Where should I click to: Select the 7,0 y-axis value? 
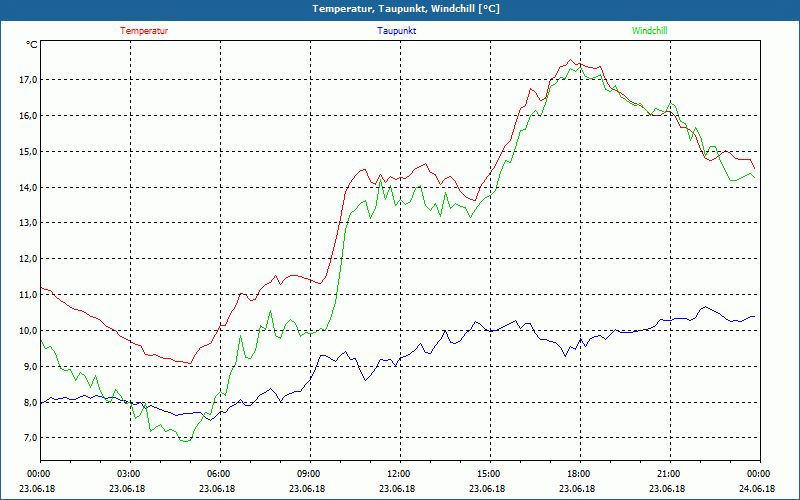(31, 438)
